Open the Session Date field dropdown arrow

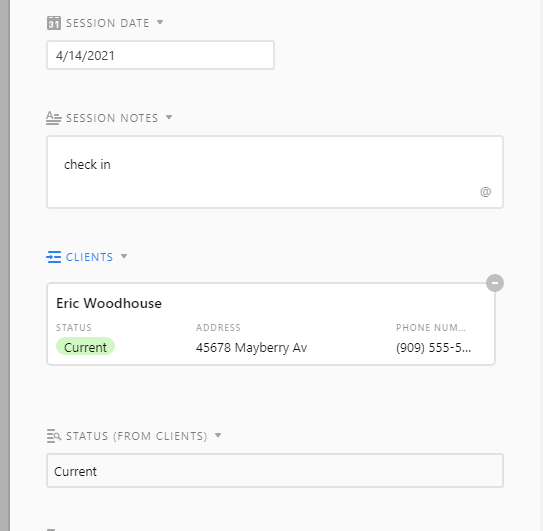click(160, 23)
